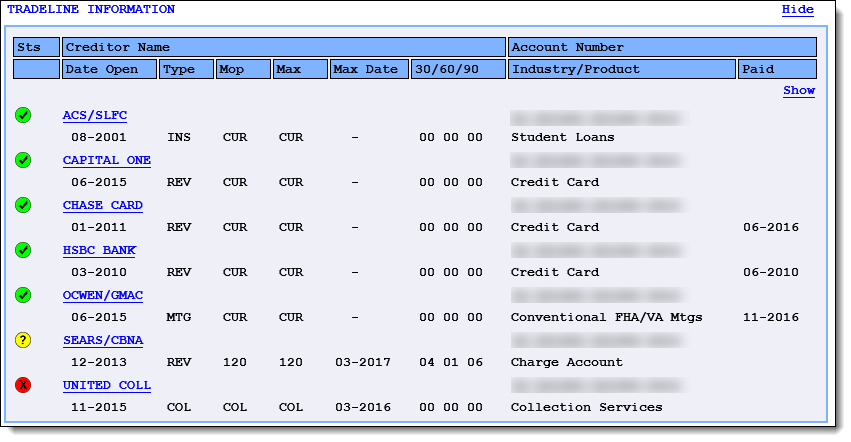Click the 30/60/90 column header

coord(458,70)
